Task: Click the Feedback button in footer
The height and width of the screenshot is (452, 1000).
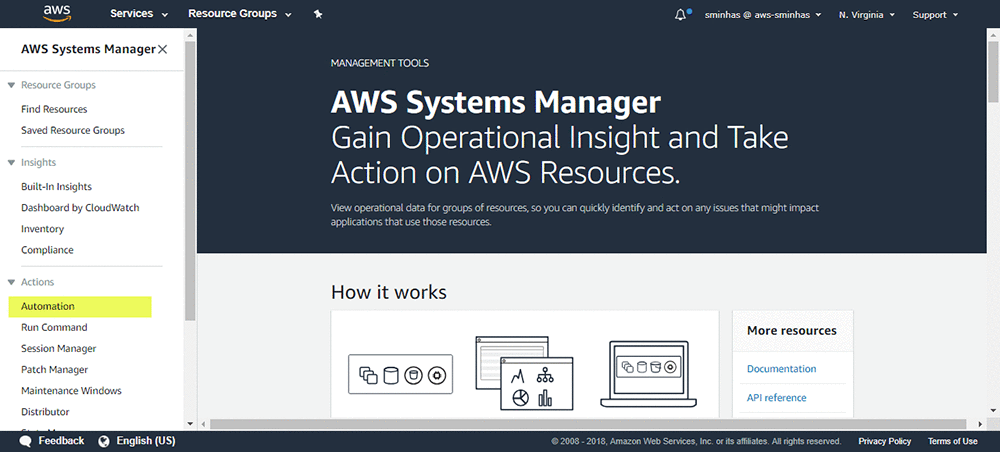Action: click(x=61, y=441)
